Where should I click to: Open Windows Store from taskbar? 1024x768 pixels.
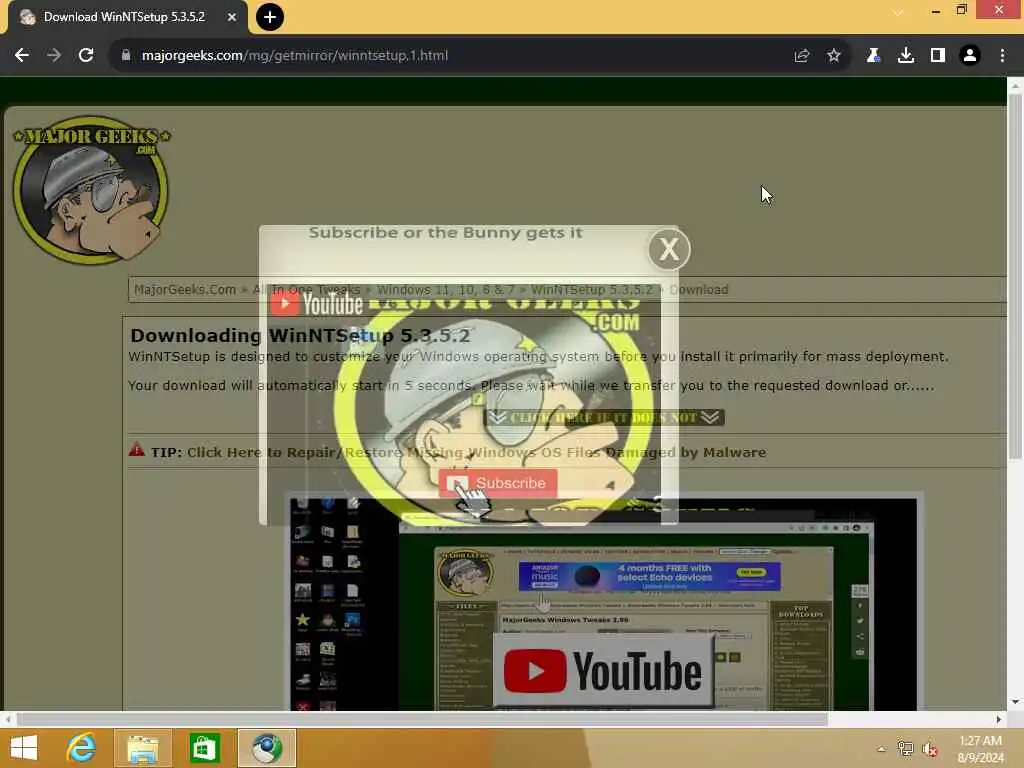click(x=204, y=748)
